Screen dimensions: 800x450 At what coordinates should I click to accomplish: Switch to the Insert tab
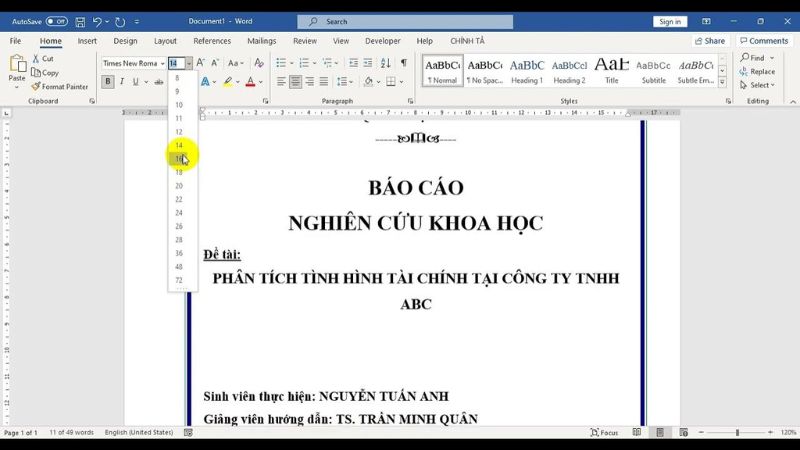pos(87,41)
